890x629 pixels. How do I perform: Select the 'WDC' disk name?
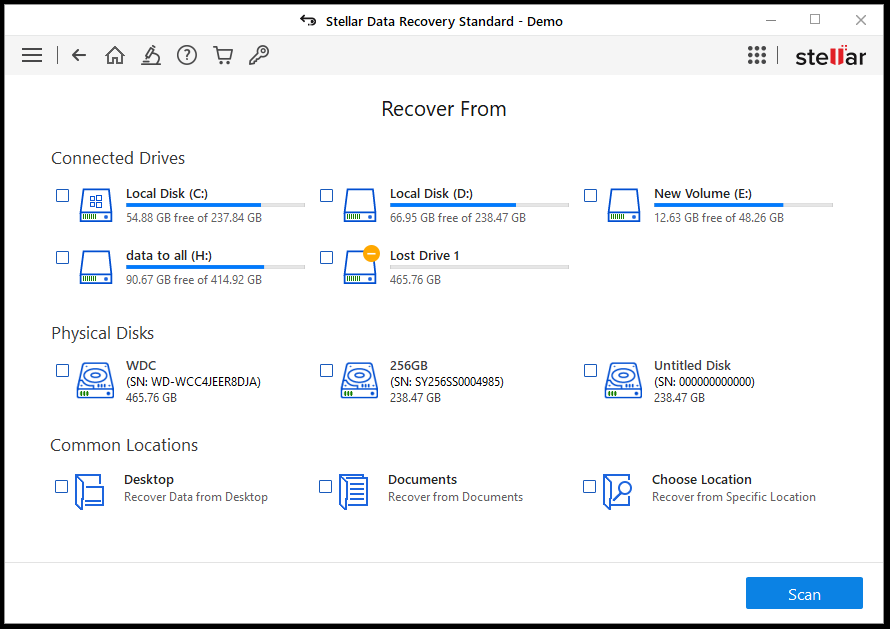141,365
